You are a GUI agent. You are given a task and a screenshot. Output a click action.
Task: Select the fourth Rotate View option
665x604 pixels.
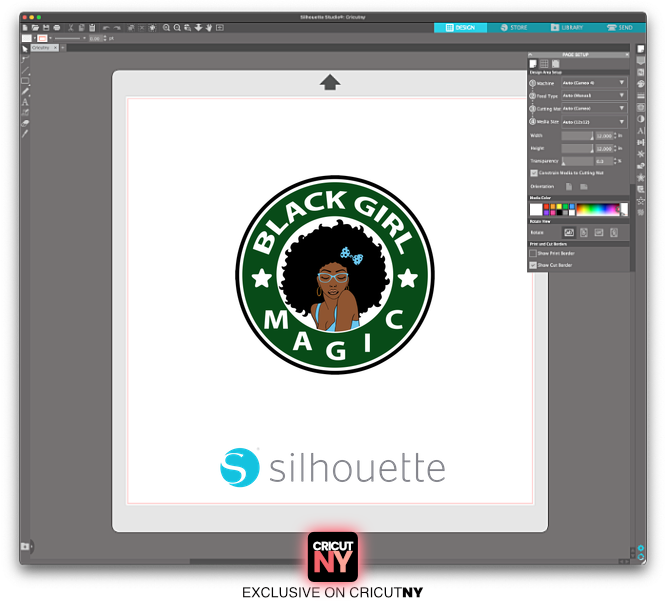pos(614,232)
